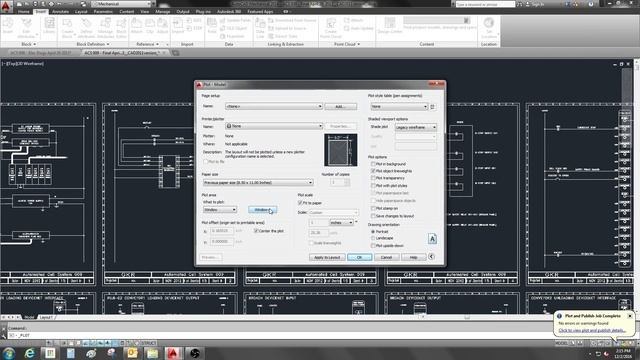Screen dimensions: 640x360
Task: Click the Insert block ribbon icon
Action: [8, 25]
